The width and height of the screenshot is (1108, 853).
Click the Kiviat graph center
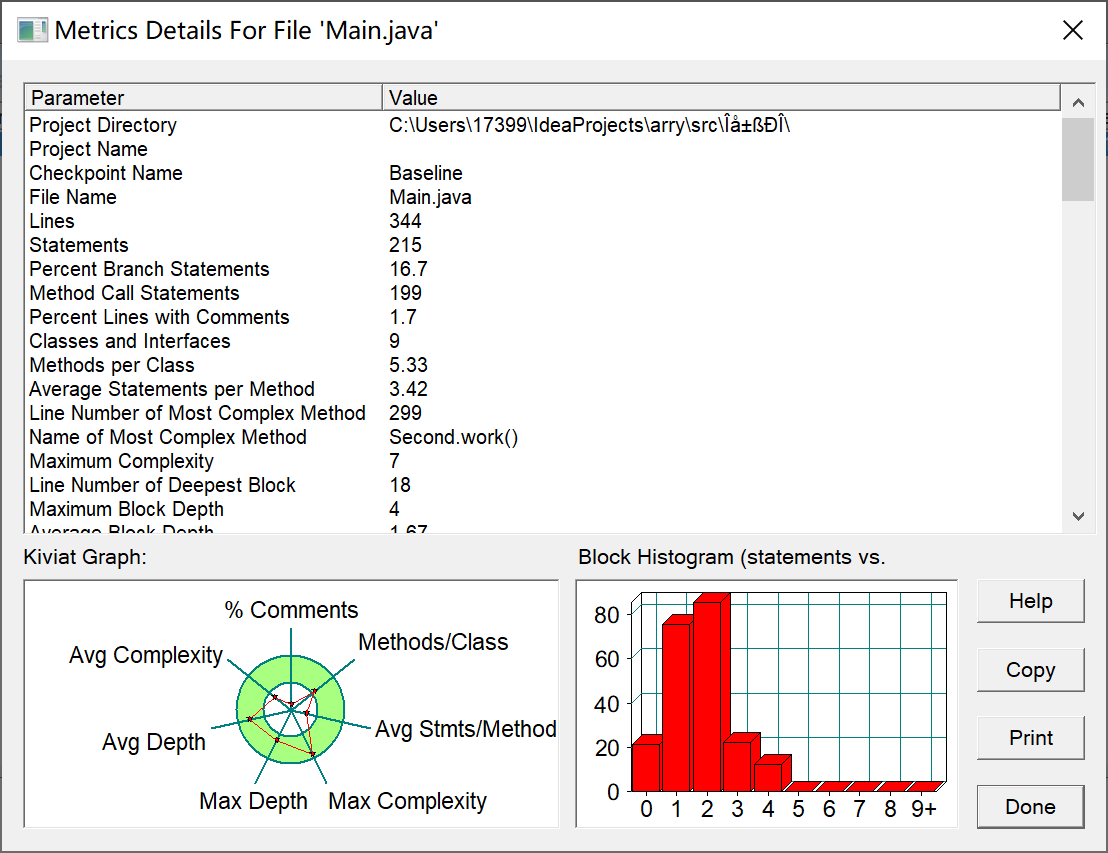290,710
